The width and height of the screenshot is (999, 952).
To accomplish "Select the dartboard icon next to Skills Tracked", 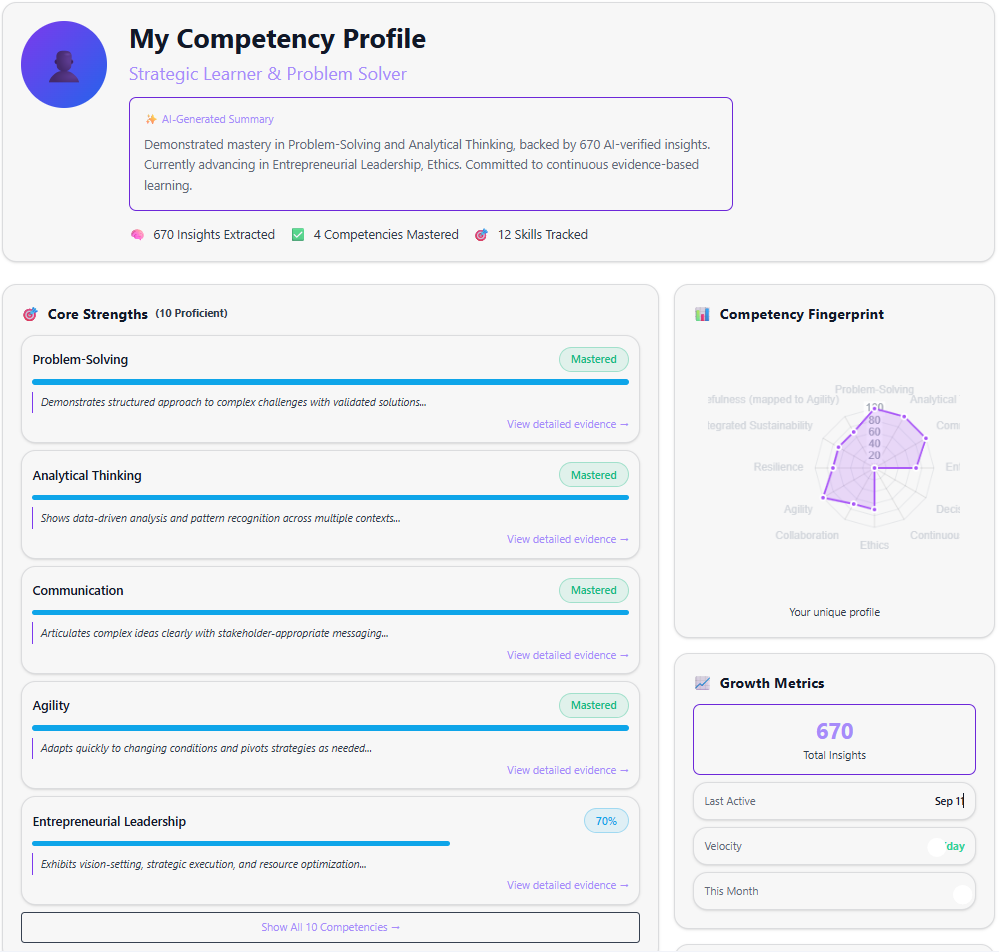I will pos(482,234).
